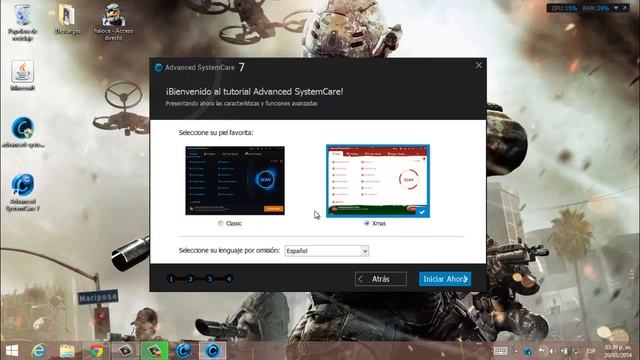
Task: Click the CPU usage monitor widget
Action: point(564,8)
